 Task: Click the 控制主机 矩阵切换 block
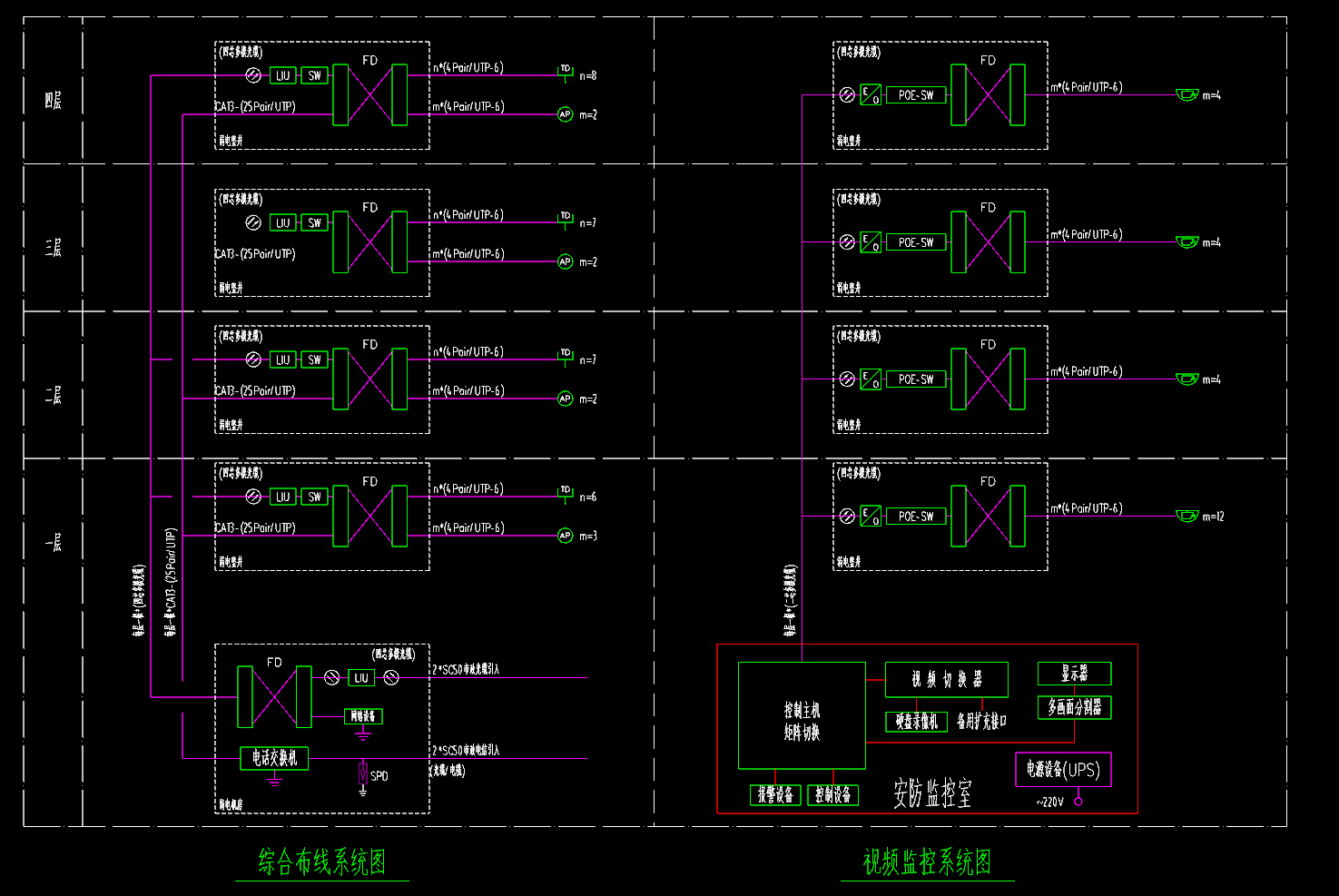click(x=802, y=715)
